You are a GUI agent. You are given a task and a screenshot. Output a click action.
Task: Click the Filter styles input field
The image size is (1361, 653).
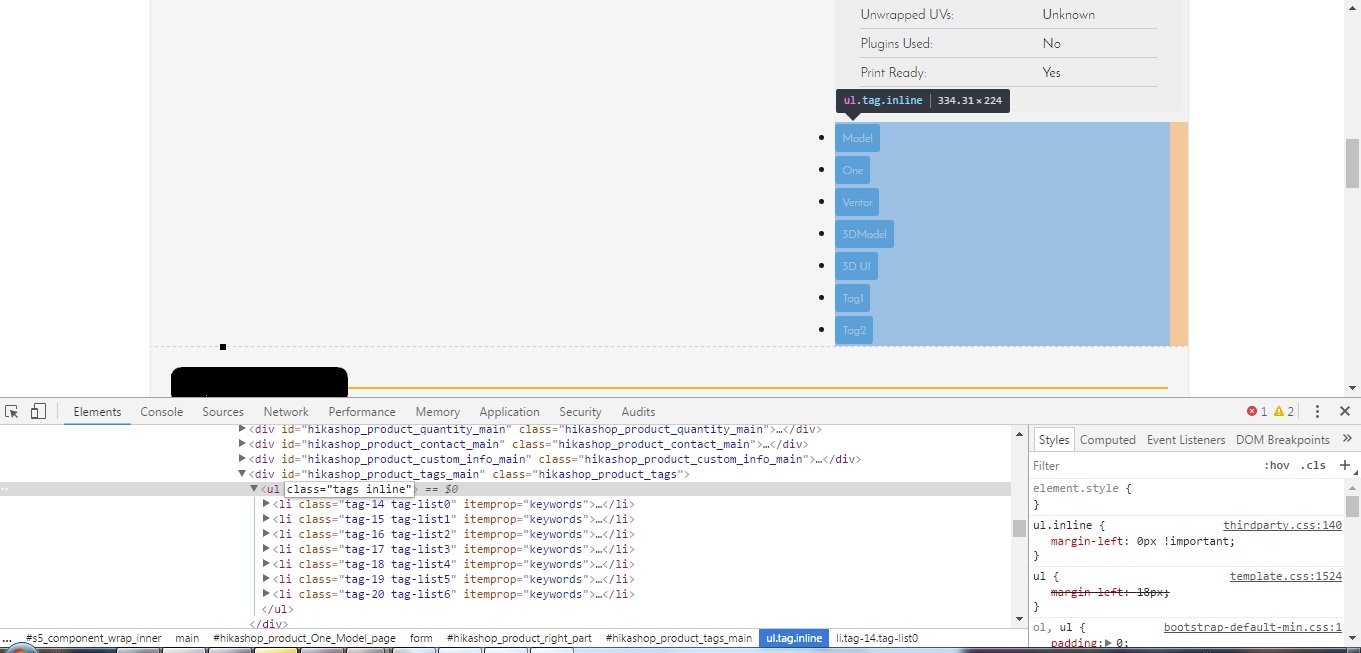point(1140,466)
